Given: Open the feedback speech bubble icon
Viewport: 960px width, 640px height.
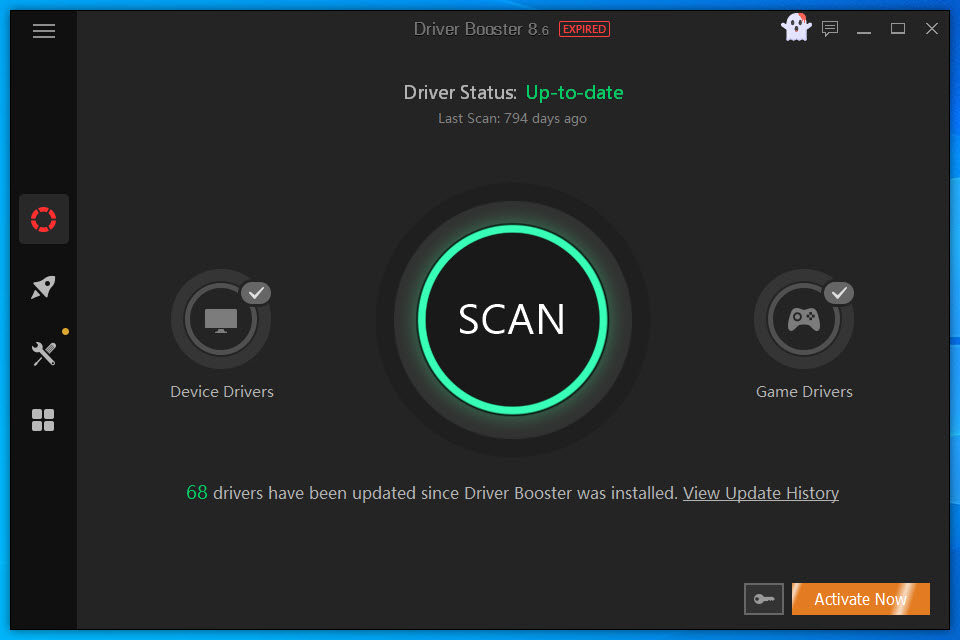Looking at the screenshot, I should pos(830,29).
